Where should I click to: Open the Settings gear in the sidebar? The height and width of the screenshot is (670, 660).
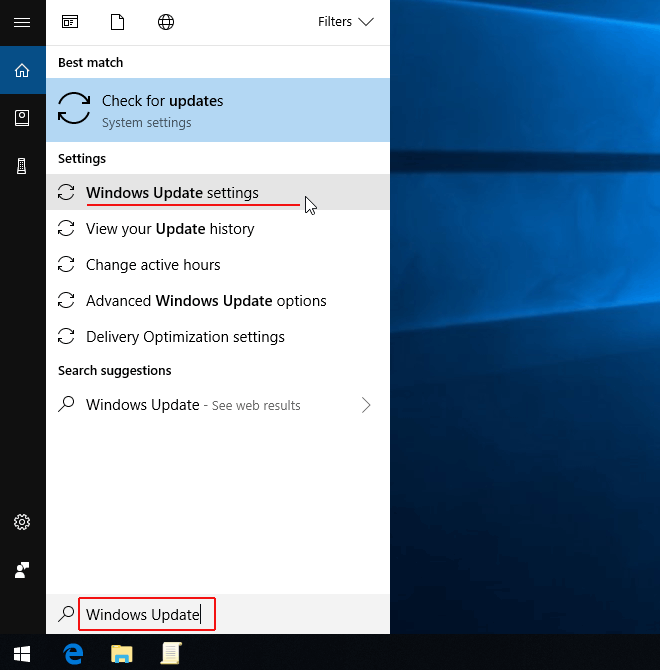[22, 522]
